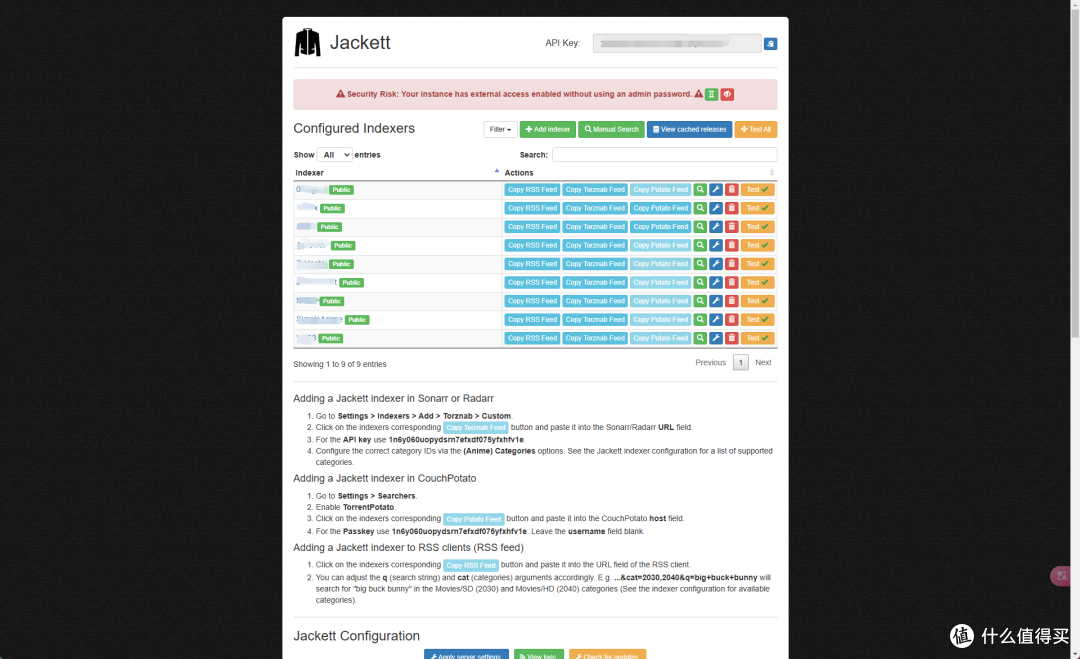Click Check for updates button
Image resolution: width=1080 pixels, height=659 pixels.
point(608,655)
